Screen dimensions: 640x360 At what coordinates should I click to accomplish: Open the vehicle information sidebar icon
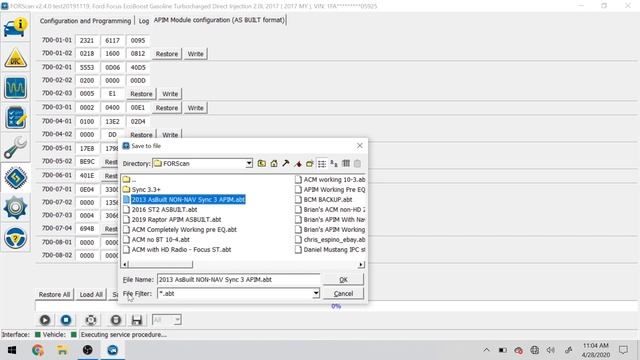(16, 27)
